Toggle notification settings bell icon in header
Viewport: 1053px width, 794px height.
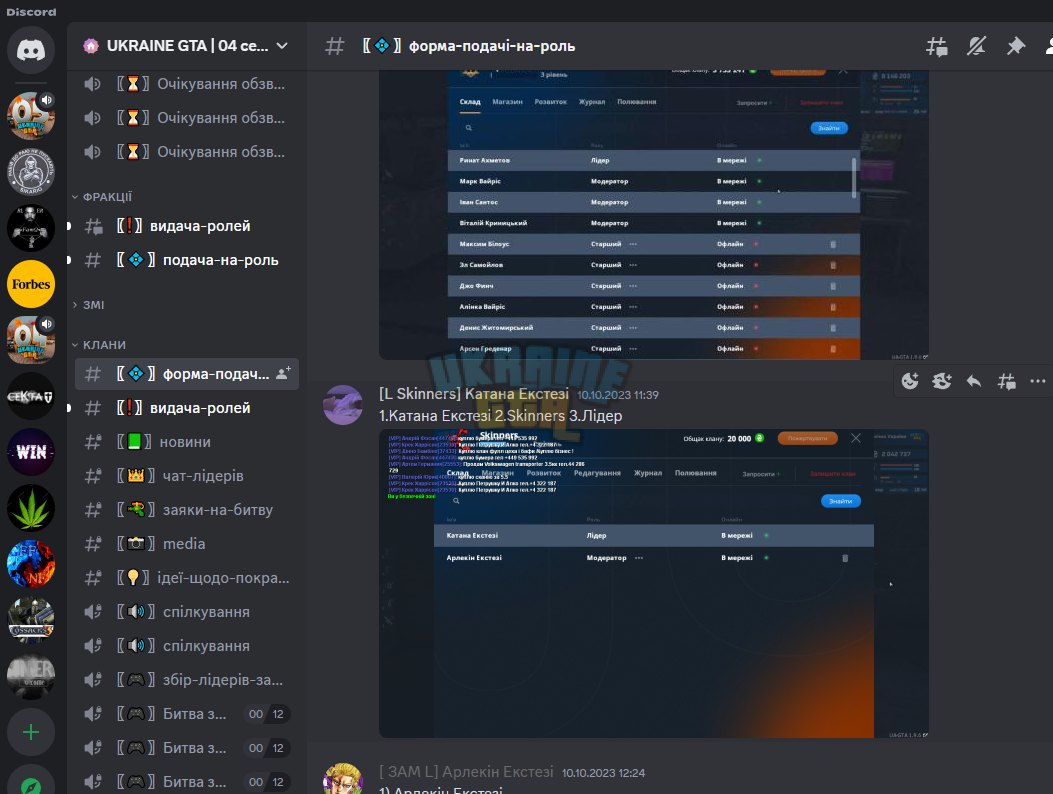coord(976,46)
